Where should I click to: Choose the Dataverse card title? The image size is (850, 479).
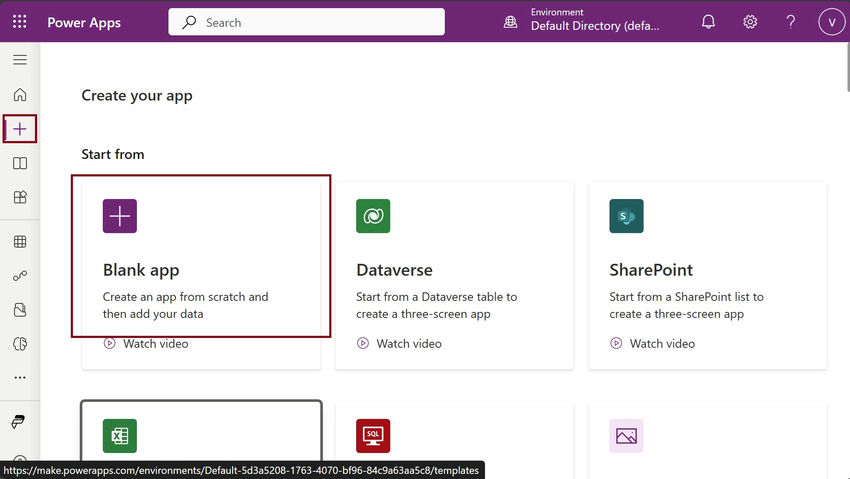394,270
